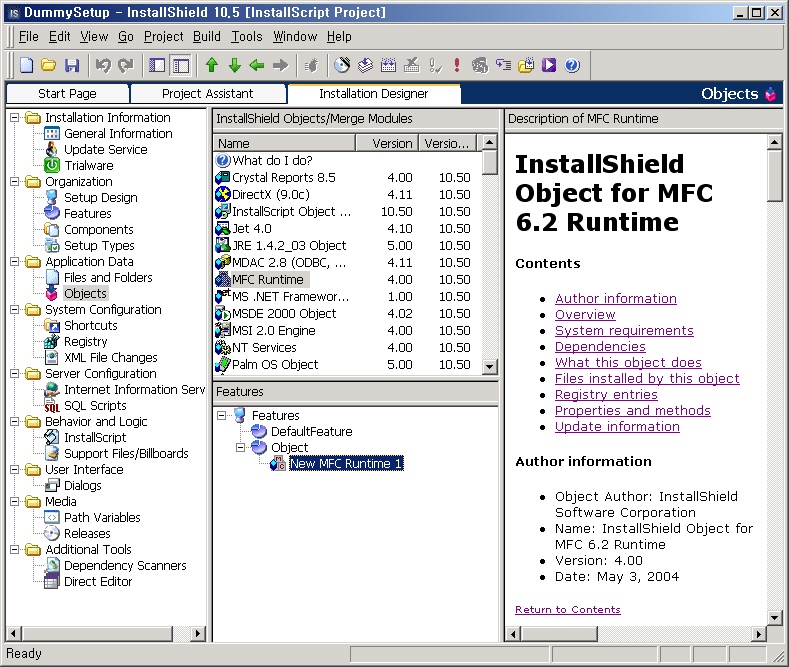Click the InstallScript icon in tree
Image resolution: width=789 pixels, height=667 pixels.
coord(52,438)
